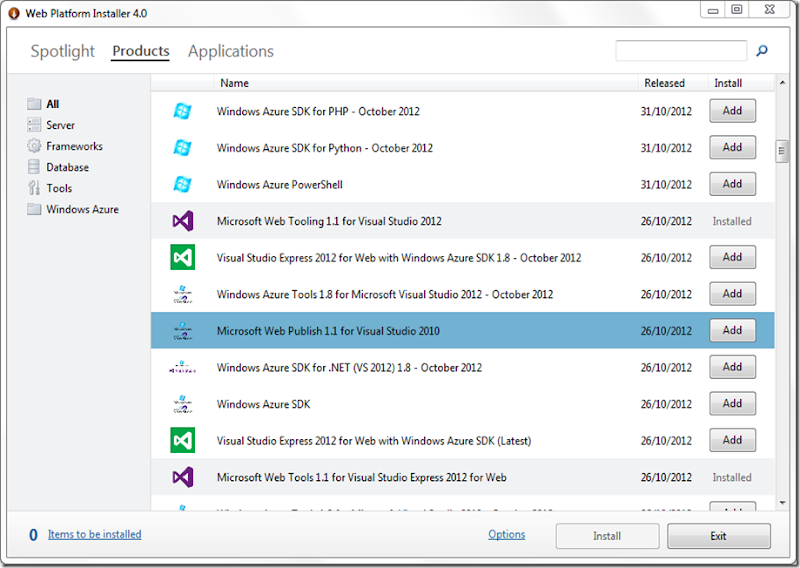Click icon for Windows Azure Tools 1.8
The width and height of the screenshot is (800, 568).
pos(183,294)
